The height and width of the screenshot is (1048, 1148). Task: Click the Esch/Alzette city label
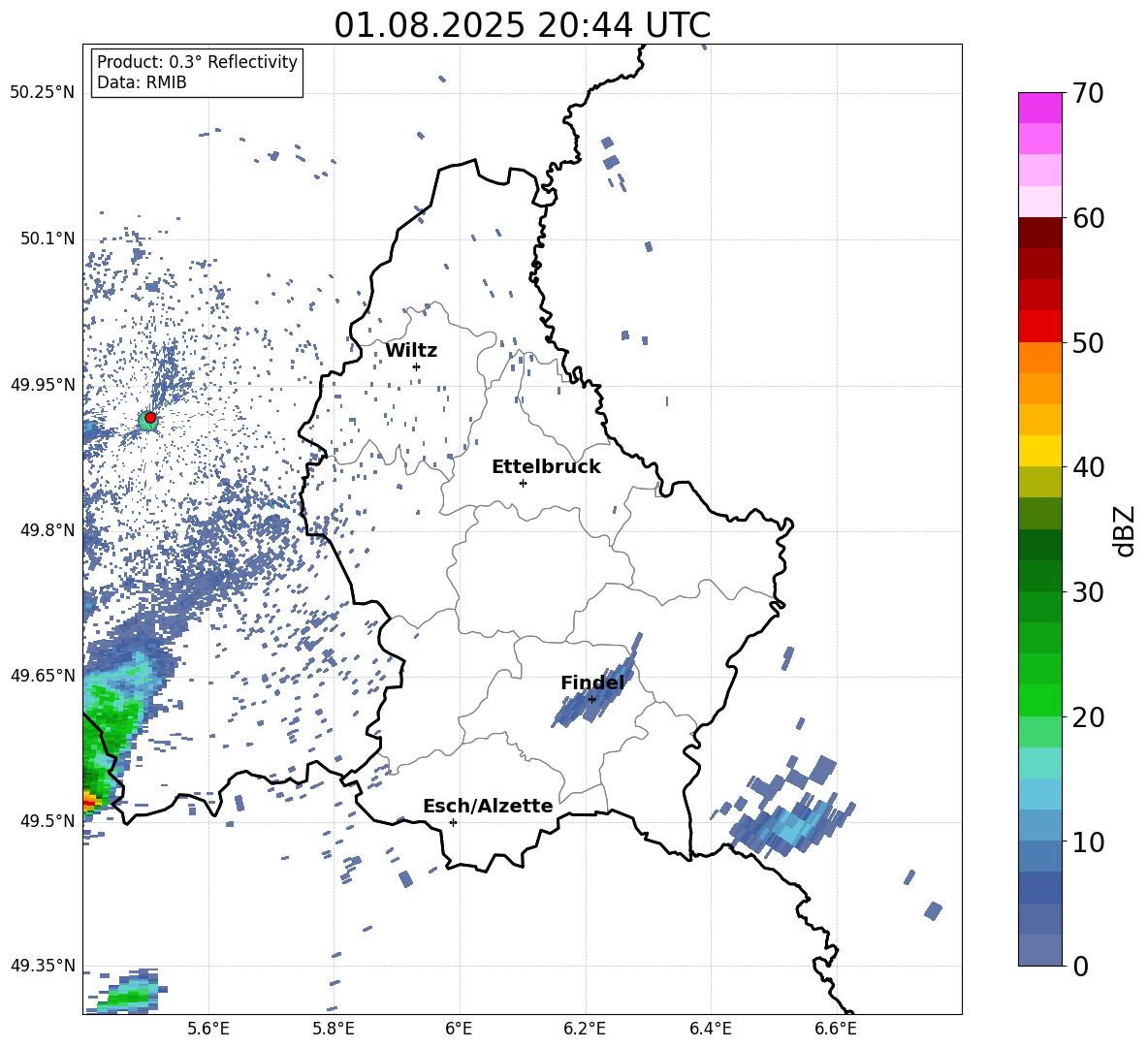click(489, 806)
